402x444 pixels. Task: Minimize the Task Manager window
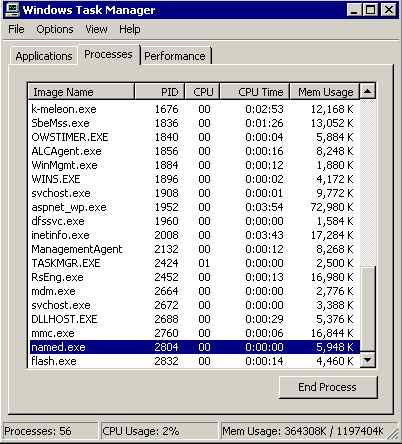(x=354, y=10)
